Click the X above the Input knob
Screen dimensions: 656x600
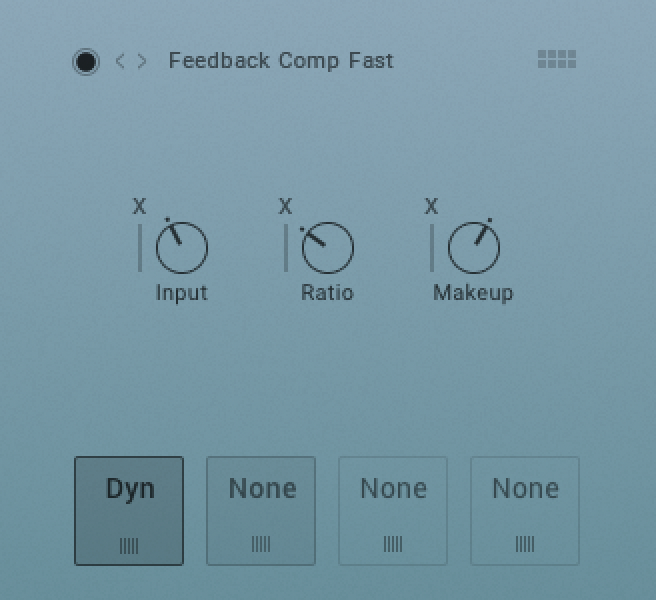(x=139, y=206)
